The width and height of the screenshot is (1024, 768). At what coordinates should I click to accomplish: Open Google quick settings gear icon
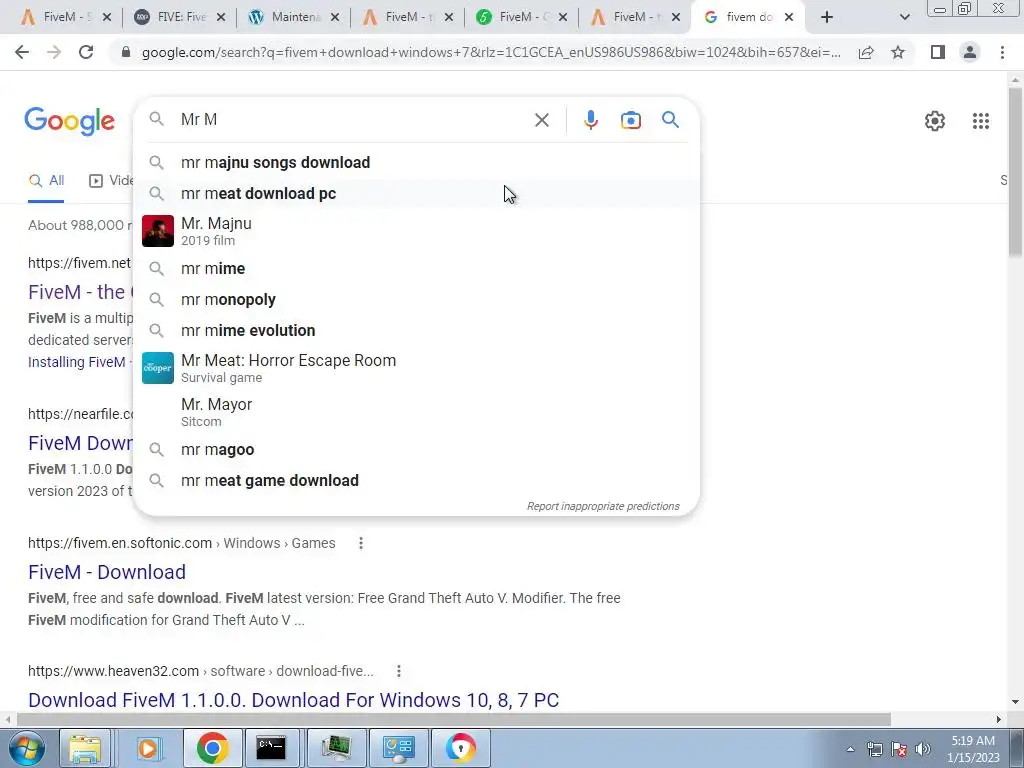click(x=935, y=121)
